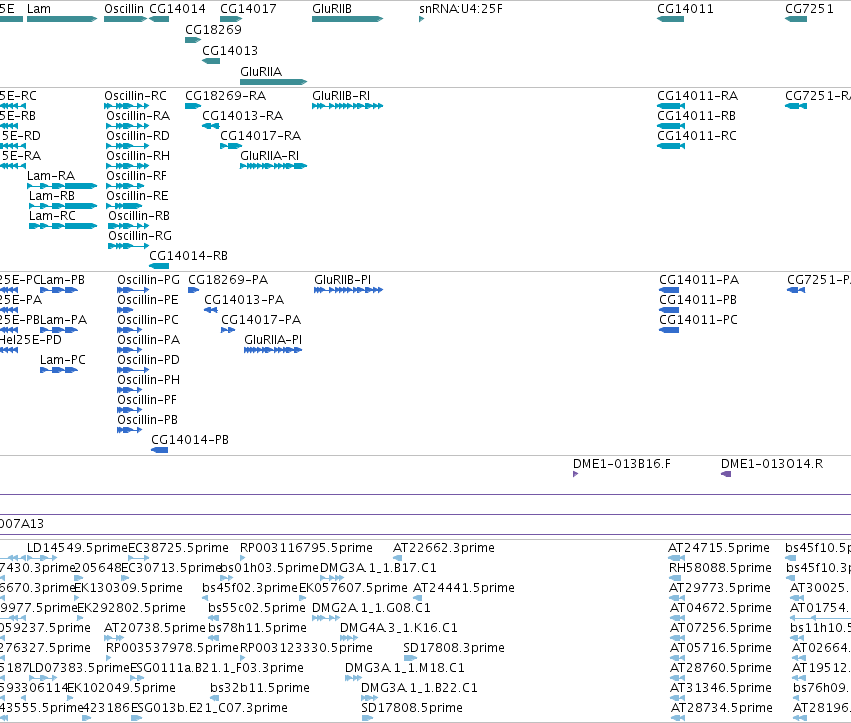Click the Oscillin-PH protein label
Screen dimensions: 851x723
pos(148,379)
